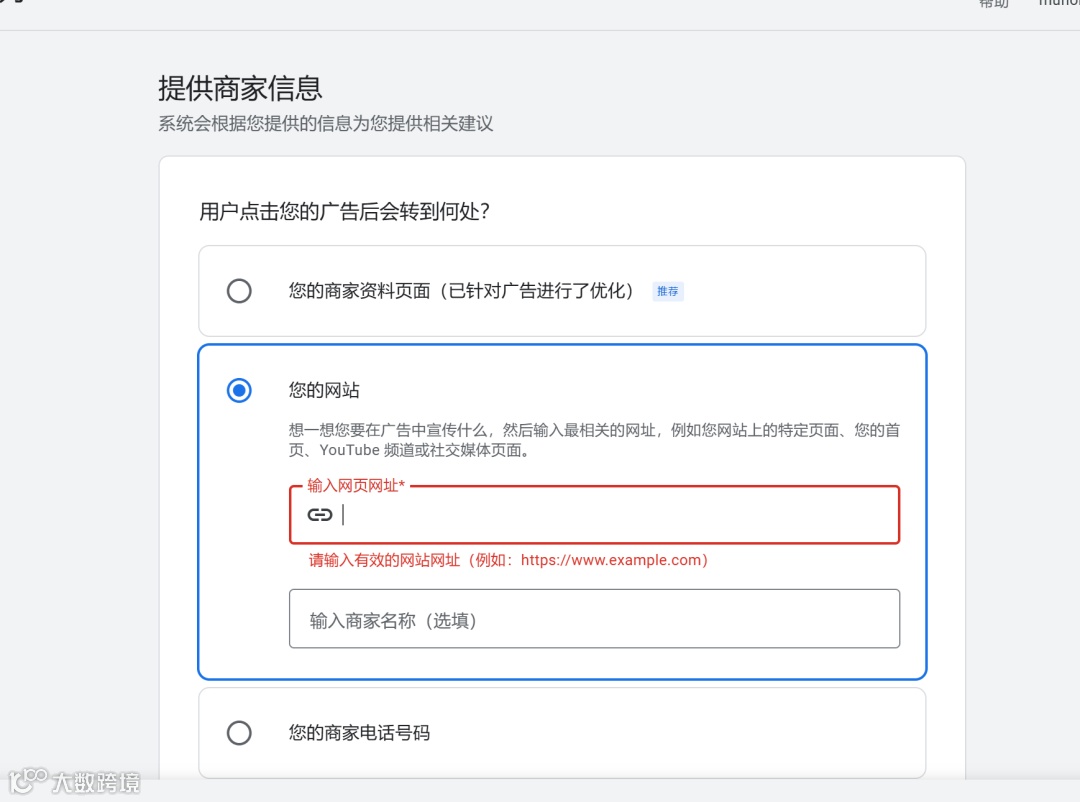Click the link chain icon in URL field

320,515
